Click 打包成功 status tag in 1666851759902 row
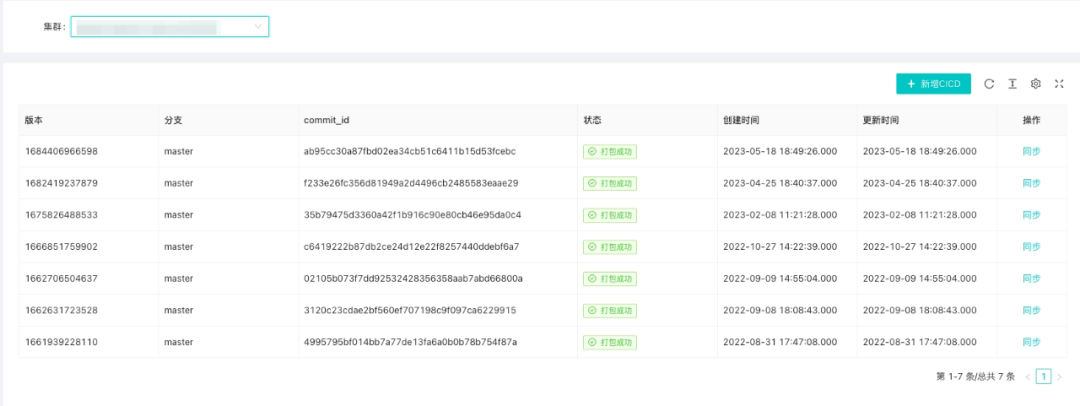Viewport: 1080px width, 406px height. 610,247
